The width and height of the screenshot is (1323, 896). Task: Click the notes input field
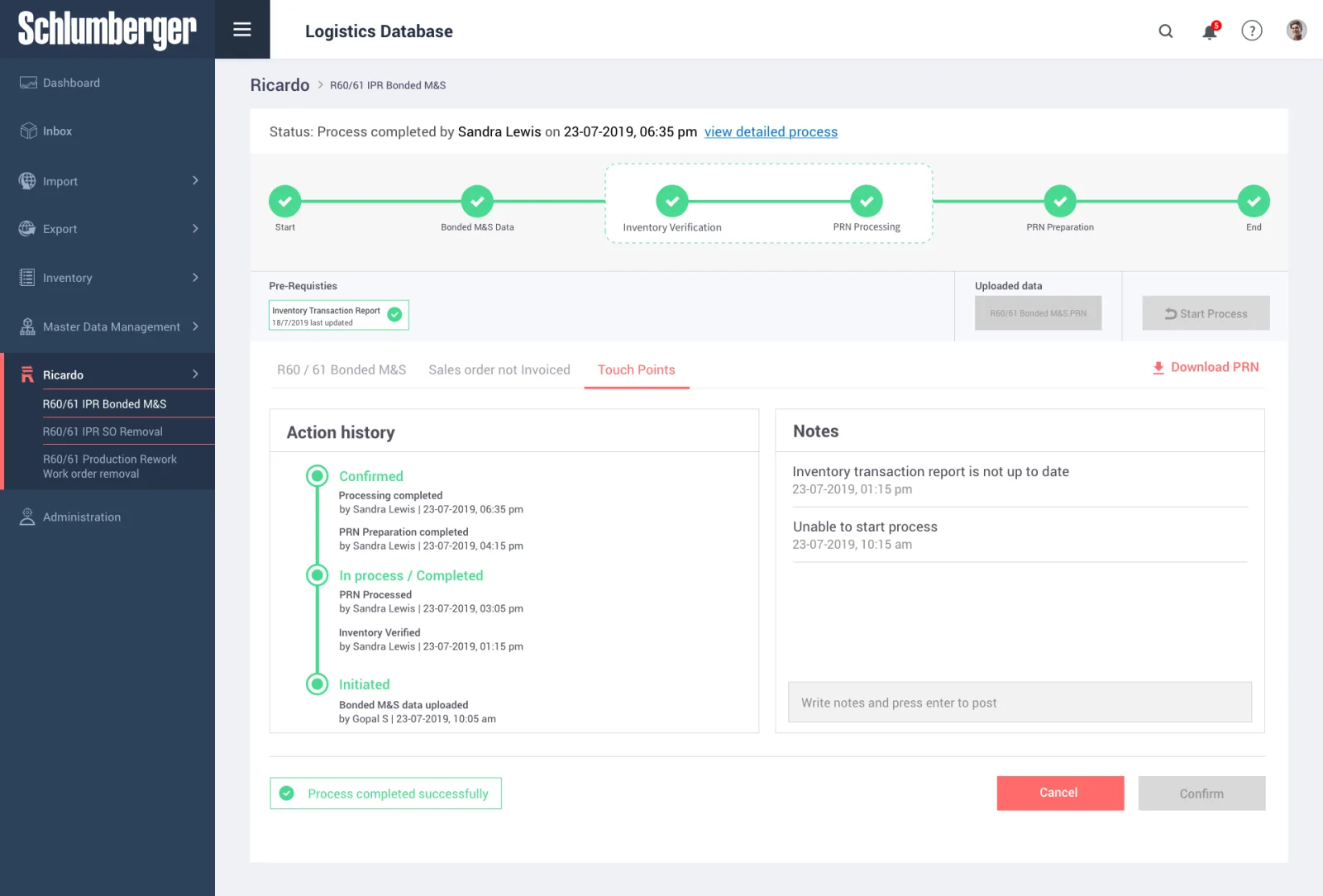pyautogui.click(x=1020, y=703)
